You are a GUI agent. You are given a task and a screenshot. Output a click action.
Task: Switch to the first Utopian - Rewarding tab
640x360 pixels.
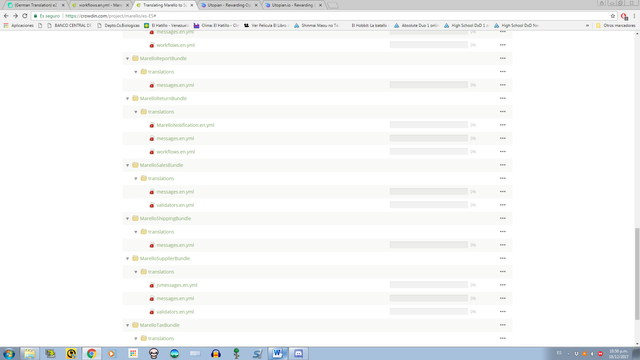(229, 5)
